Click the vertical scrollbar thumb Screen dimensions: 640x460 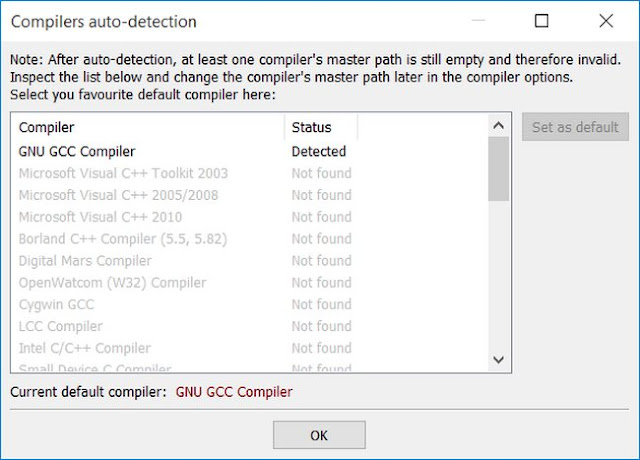pos(498,169)
